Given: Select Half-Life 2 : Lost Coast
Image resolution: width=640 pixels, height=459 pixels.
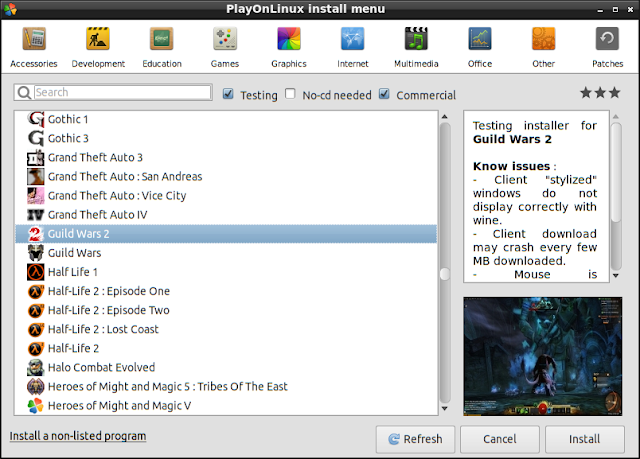Looking at the screenshot, I should (103, 329).
